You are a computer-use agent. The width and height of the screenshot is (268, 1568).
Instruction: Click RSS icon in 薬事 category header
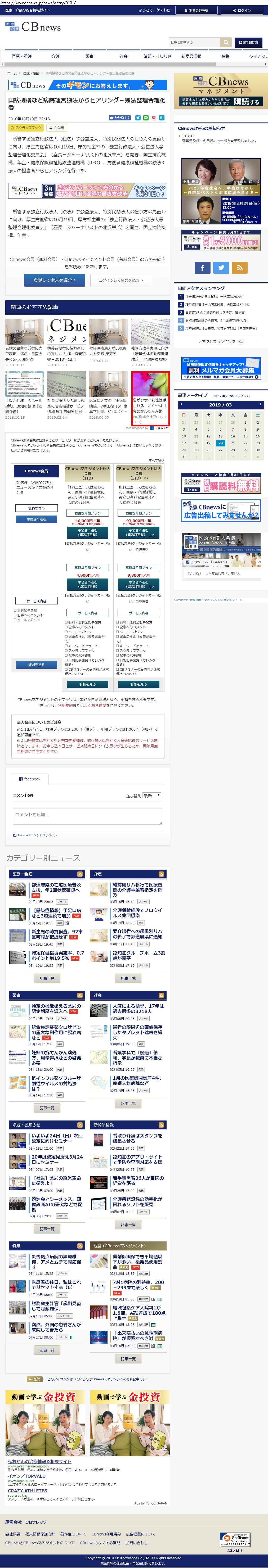[x=80, y=995]
